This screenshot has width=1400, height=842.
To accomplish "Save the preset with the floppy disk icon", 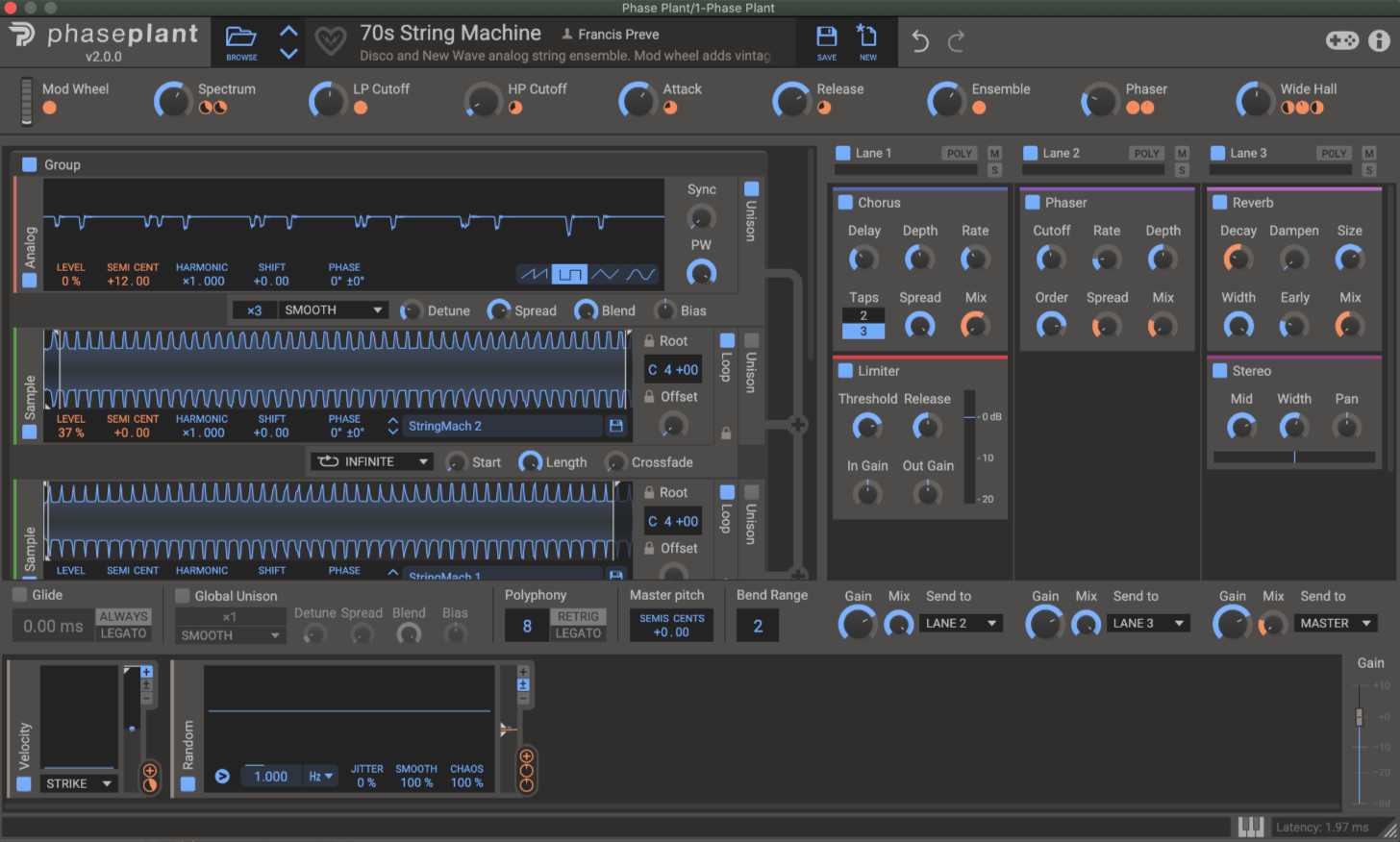I will [x=827, y=37].
